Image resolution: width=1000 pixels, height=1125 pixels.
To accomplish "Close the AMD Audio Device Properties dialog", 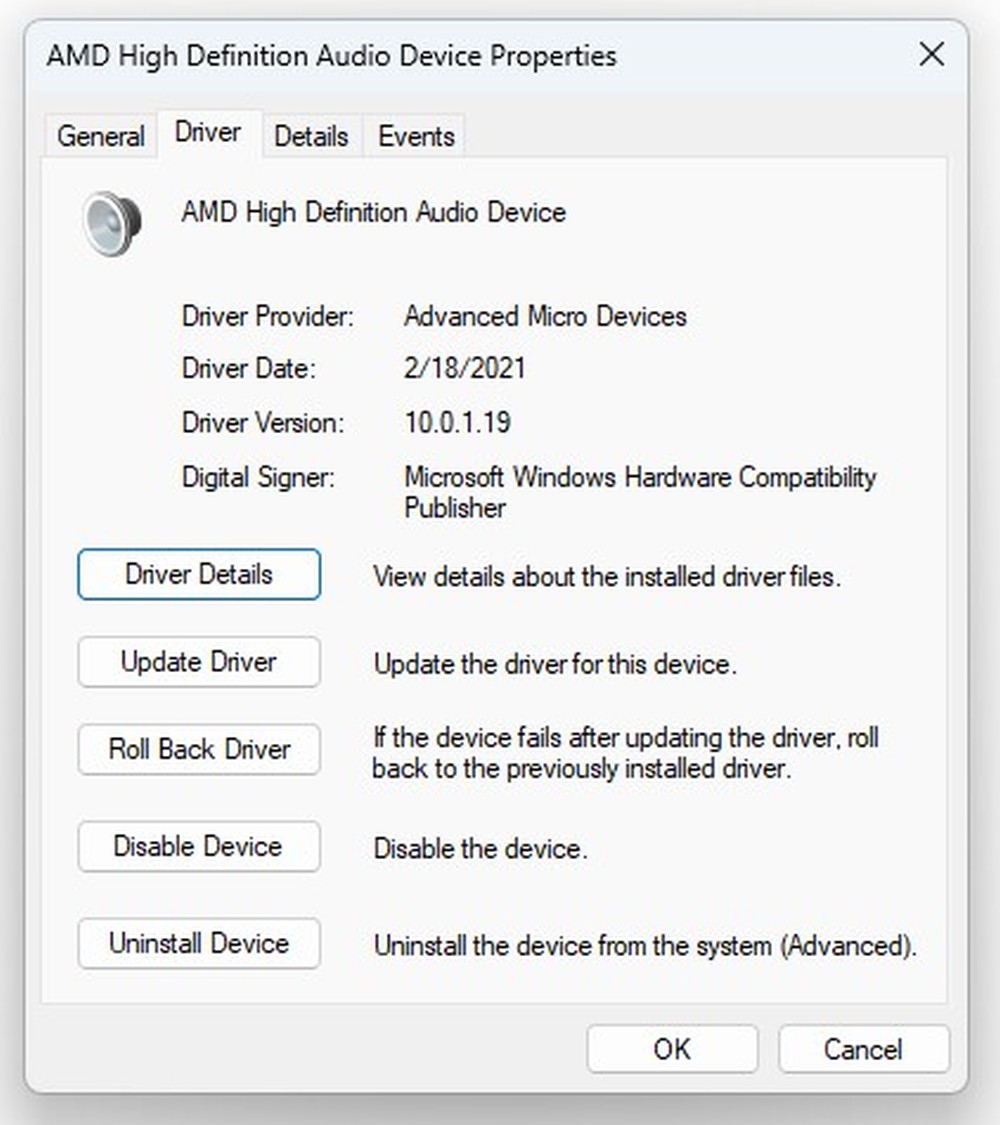I will pos(931,55).
